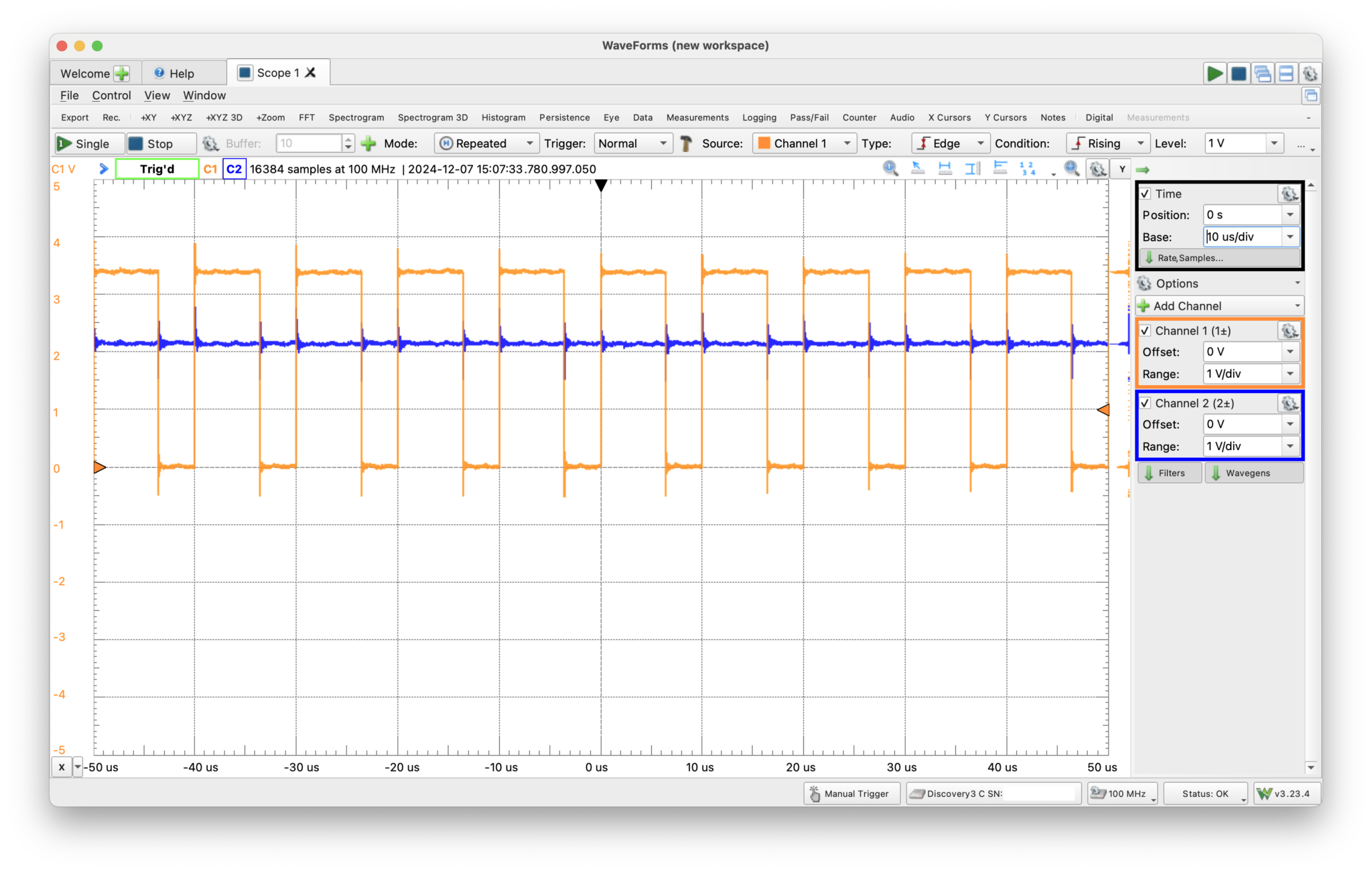This screenshot has height=872, width=1372.
Task: Toggle the Time checkbox
Action: [x=1146, y=194]
